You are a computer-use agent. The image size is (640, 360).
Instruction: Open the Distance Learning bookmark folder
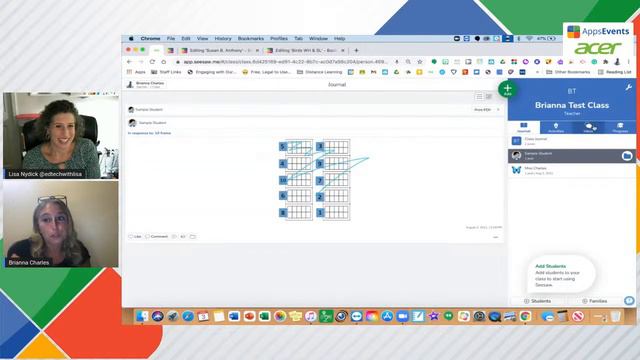[320, 72]
